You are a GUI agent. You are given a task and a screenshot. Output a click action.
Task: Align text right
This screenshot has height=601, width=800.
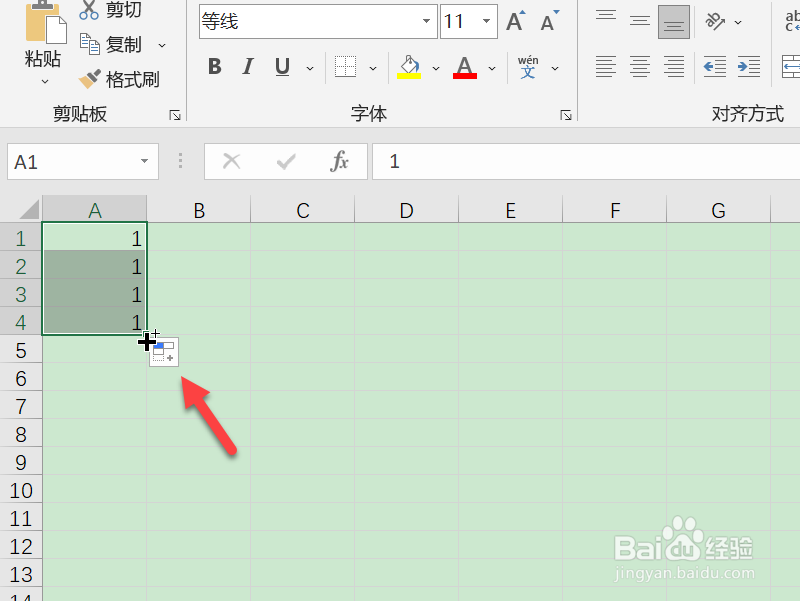tap(674, 67)
